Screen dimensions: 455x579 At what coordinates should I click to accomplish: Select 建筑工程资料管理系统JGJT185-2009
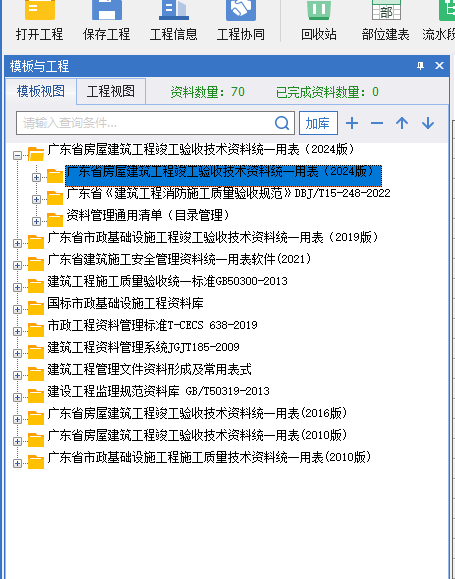[143, 347]
